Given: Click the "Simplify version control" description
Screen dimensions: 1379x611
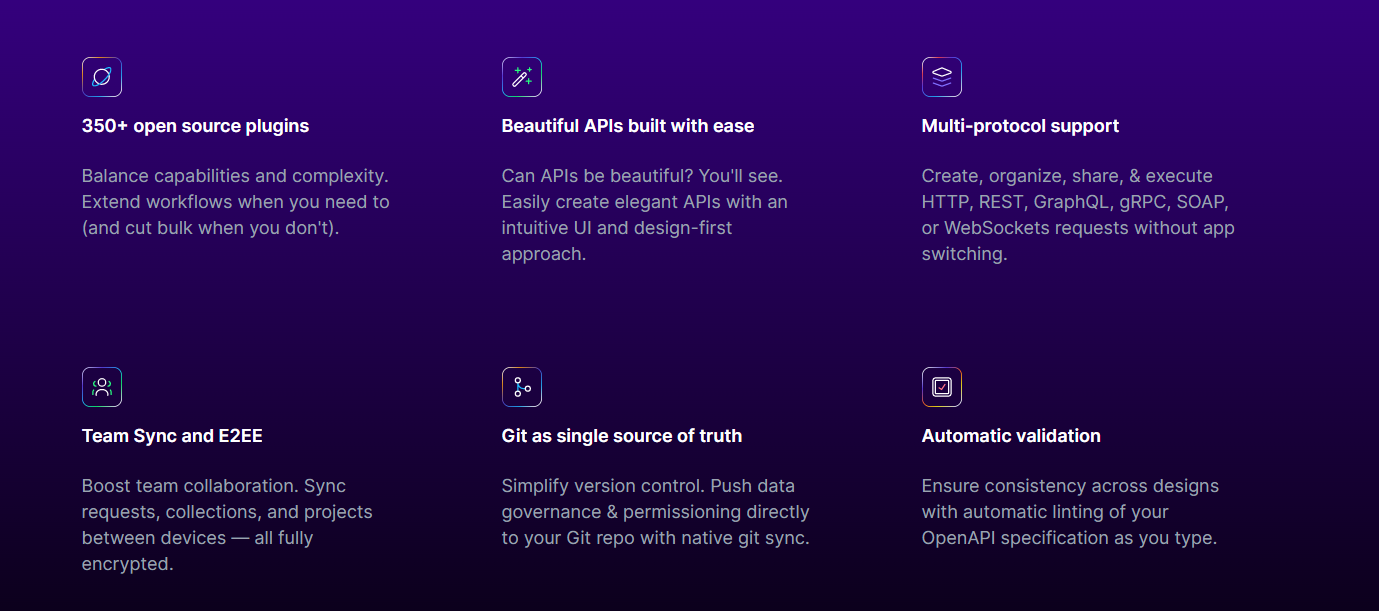Looking at the screenshot, I should [656, 512].
